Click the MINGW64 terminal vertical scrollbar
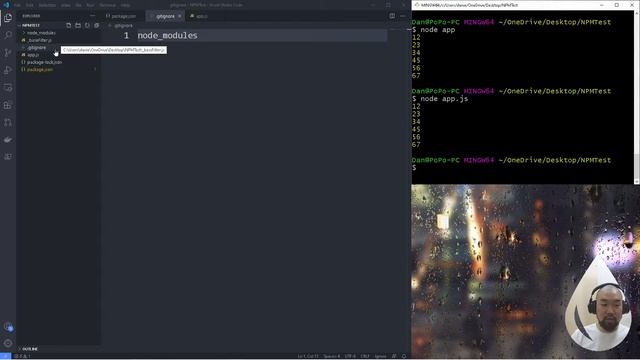 pos(637,97)
